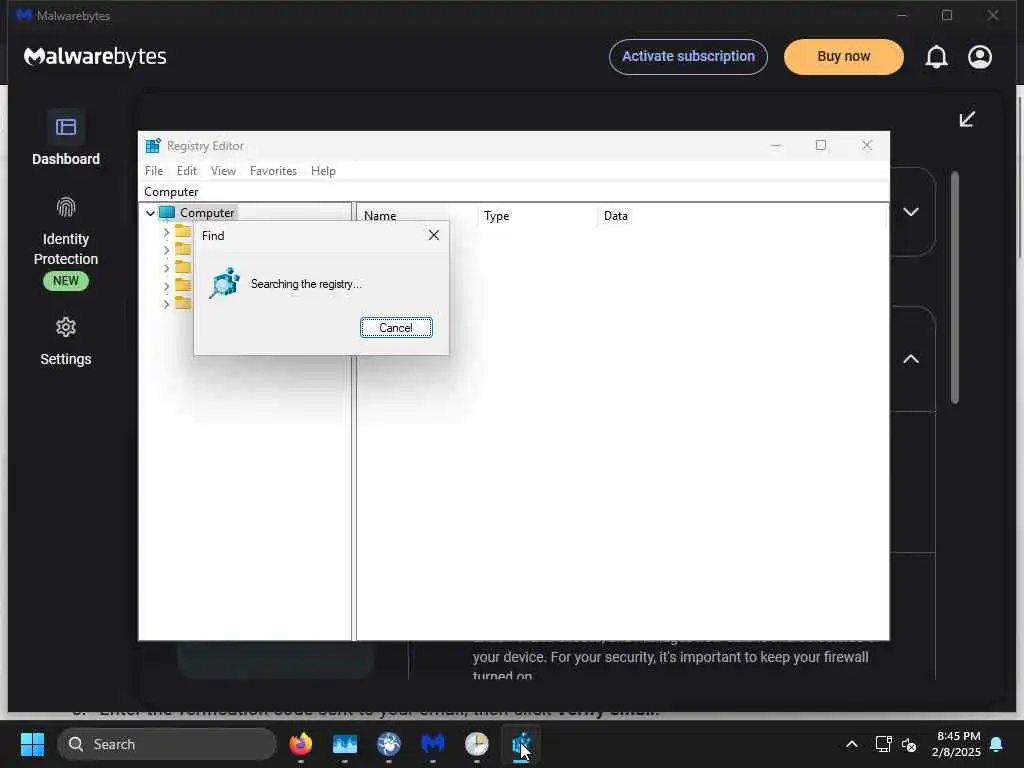The width and height of the screenshot is (1024, 768).
Task: Open the Windows Start menu
Action: tap(32, 744)
